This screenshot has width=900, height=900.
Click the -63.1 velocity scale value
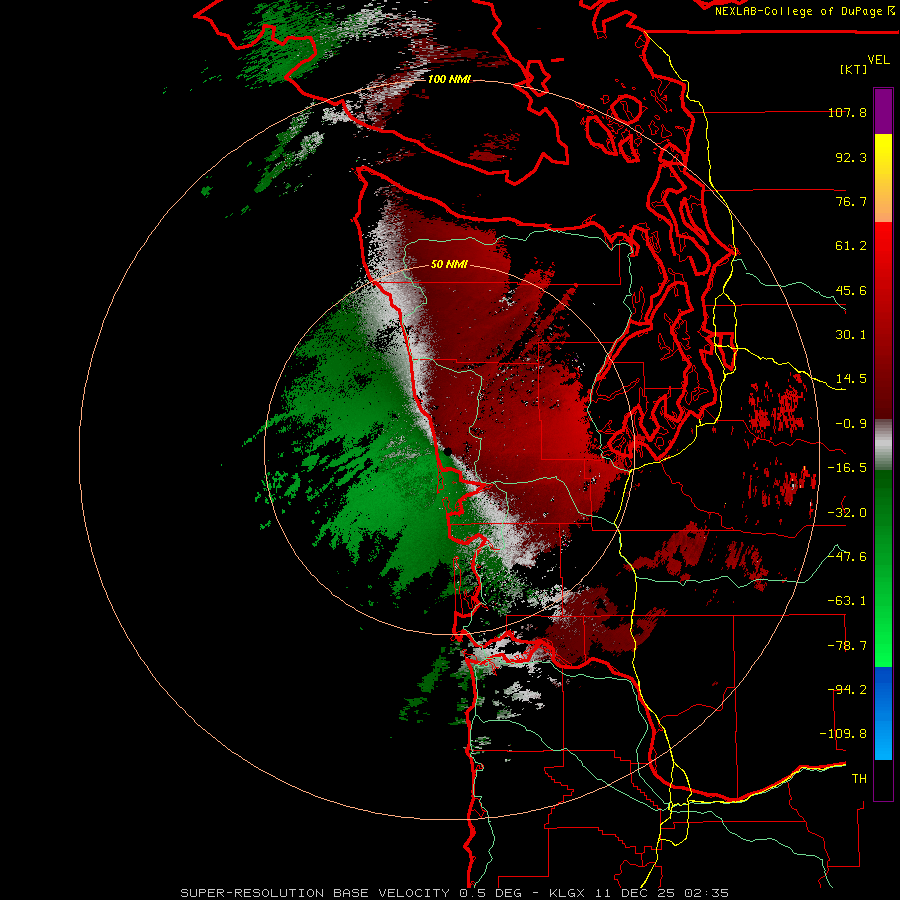(x=847, y=601)
